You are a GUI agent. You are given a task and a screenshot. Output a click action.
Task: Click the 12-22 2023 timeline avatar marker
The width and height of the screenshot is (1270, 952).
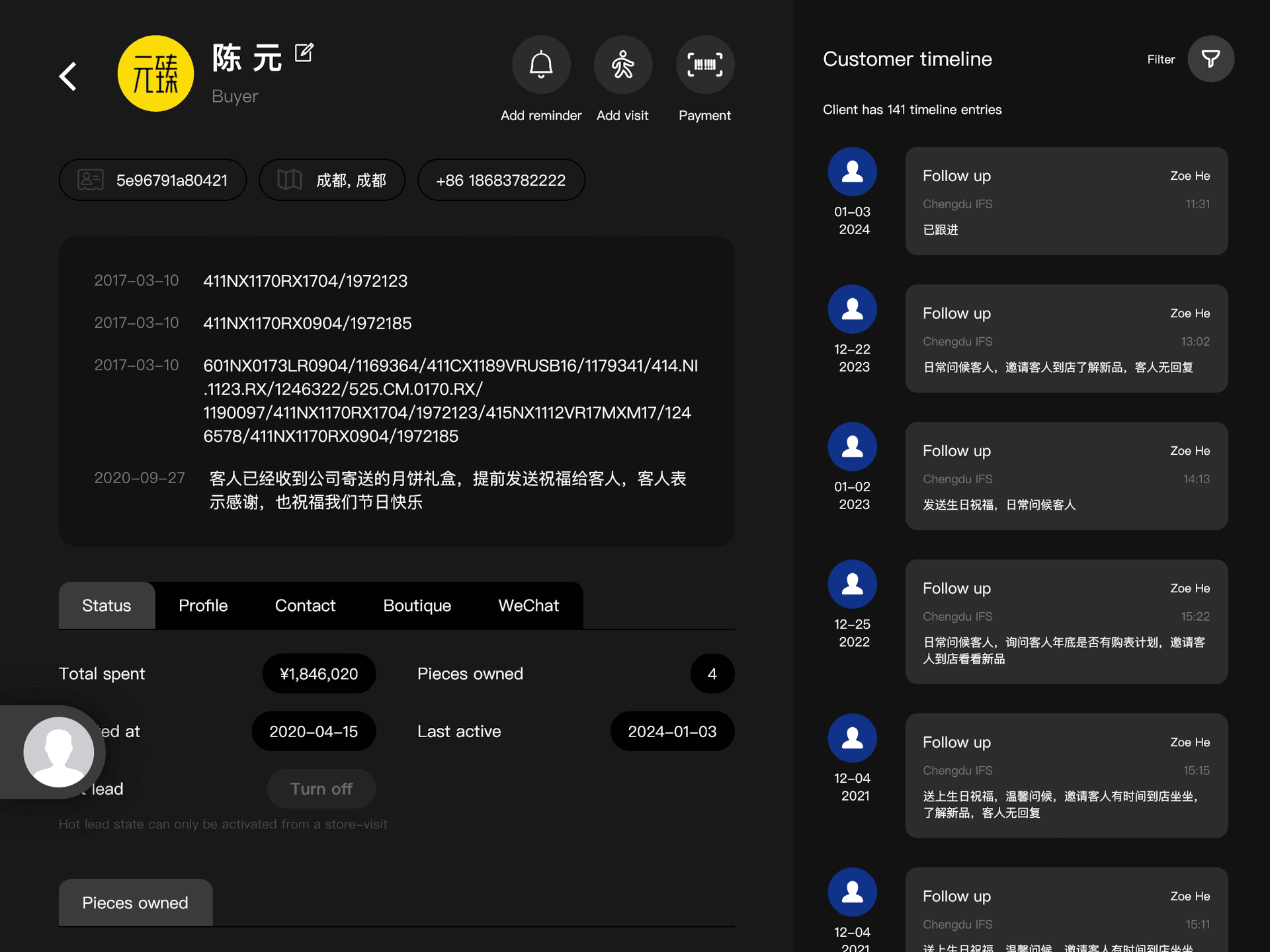coord(852,309)
